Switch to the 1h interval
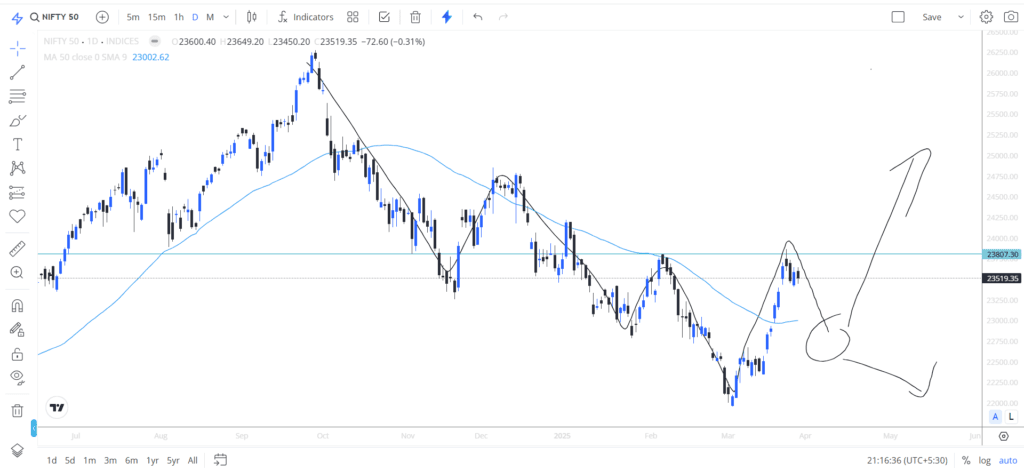The height and width of the screenshot is (471, 1024). click(179, 17)
